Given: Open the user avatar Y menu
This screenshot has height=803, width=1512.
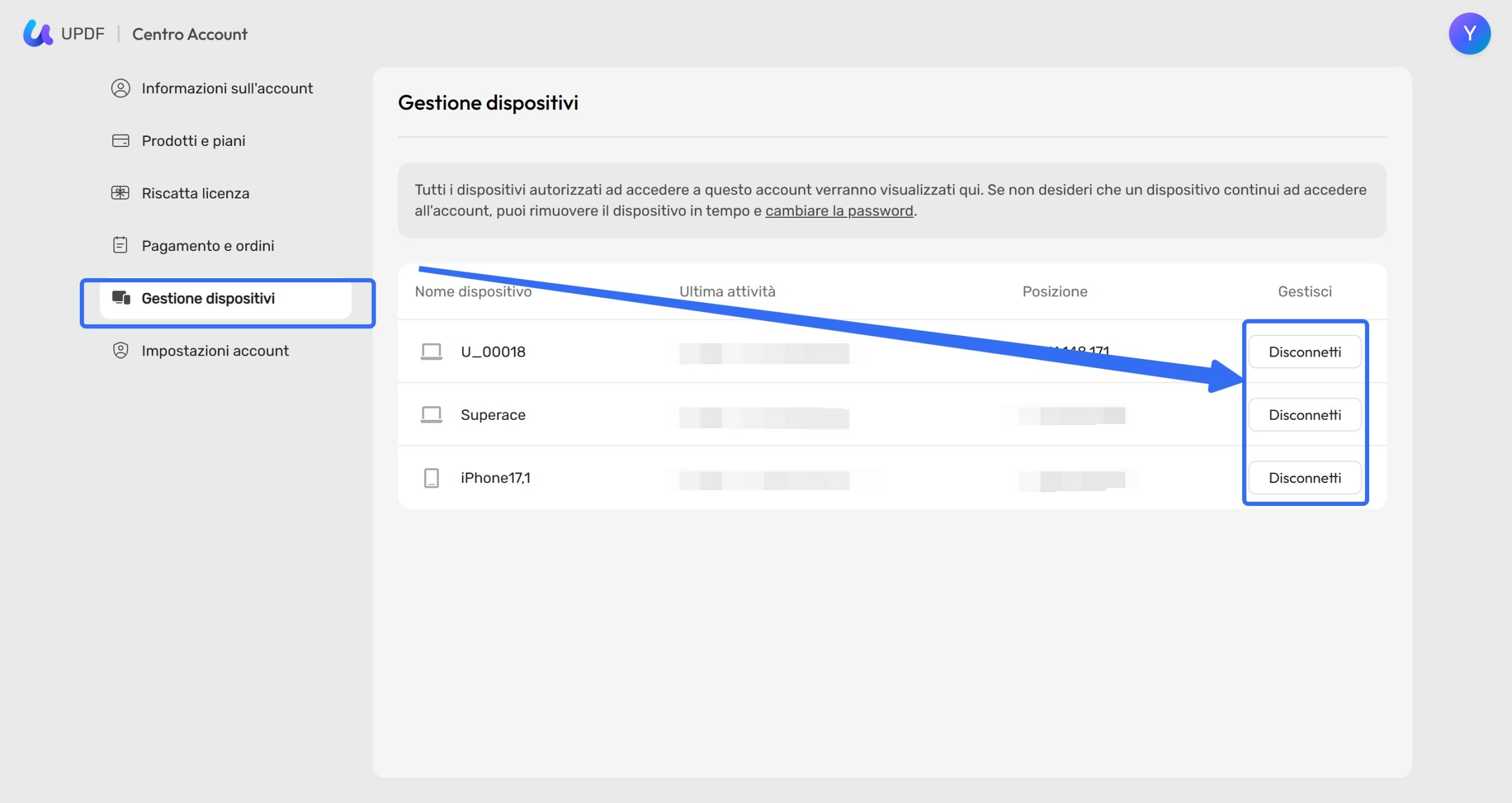Looking at the screenshot, I should pyautogui.click(x=1469, y=34).
